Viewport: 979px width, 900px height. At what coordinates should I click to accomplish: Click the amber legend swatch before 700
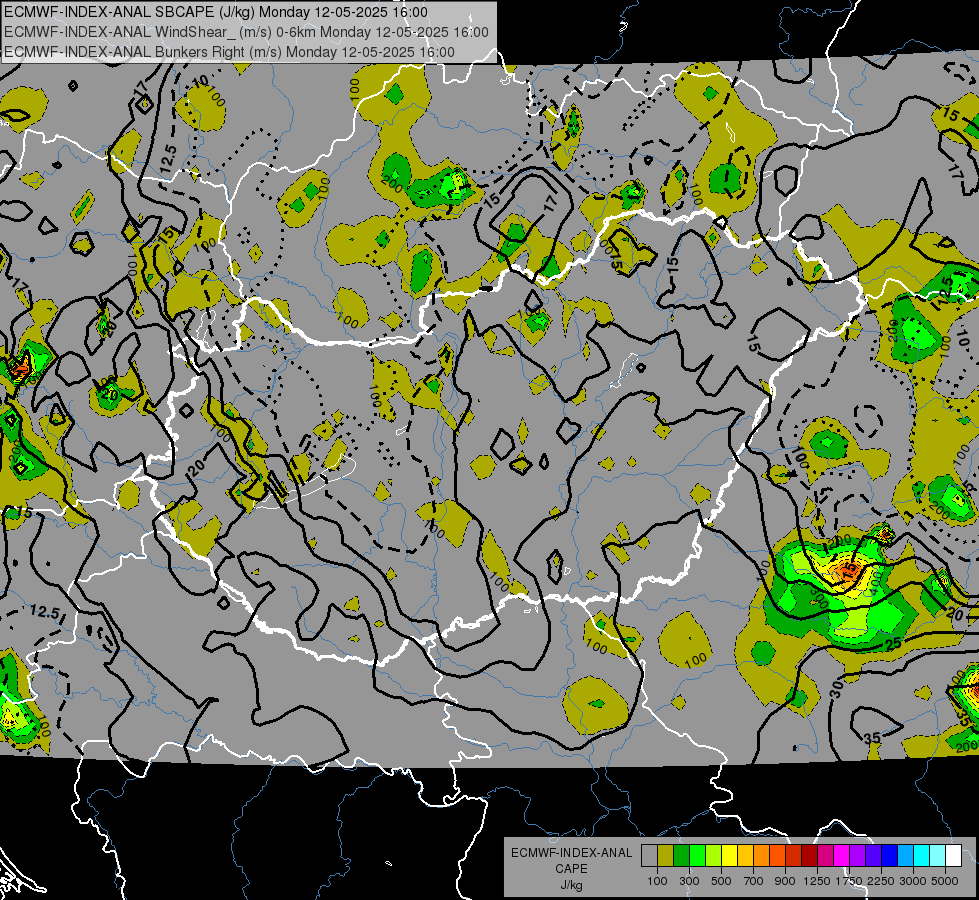(745, 856)
